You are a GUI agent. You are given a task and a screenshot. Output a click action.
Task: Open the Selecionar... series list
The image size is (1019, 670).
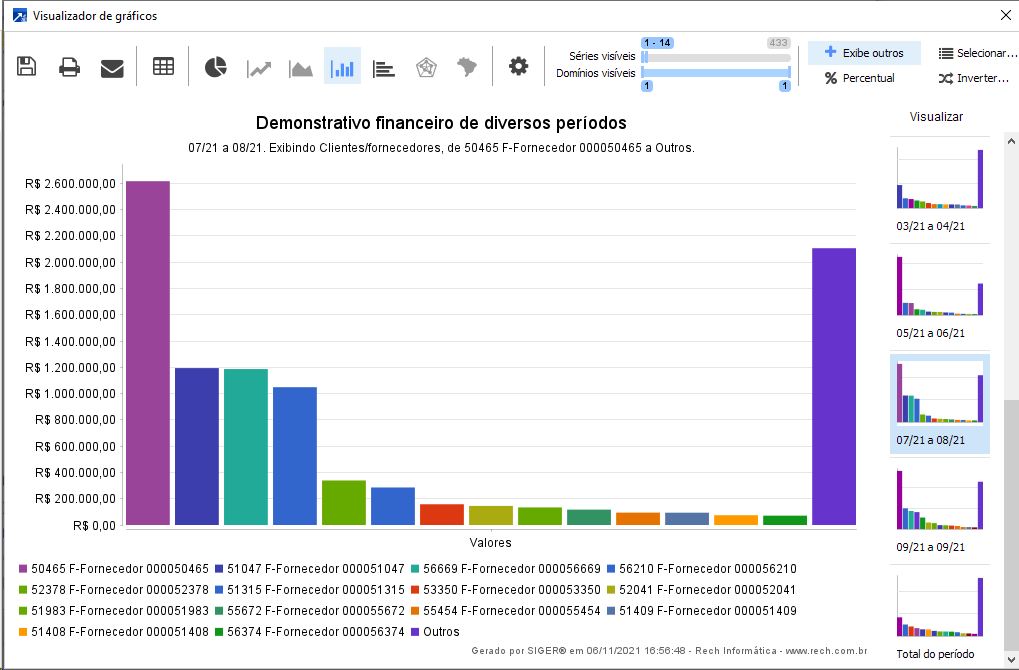977,53
